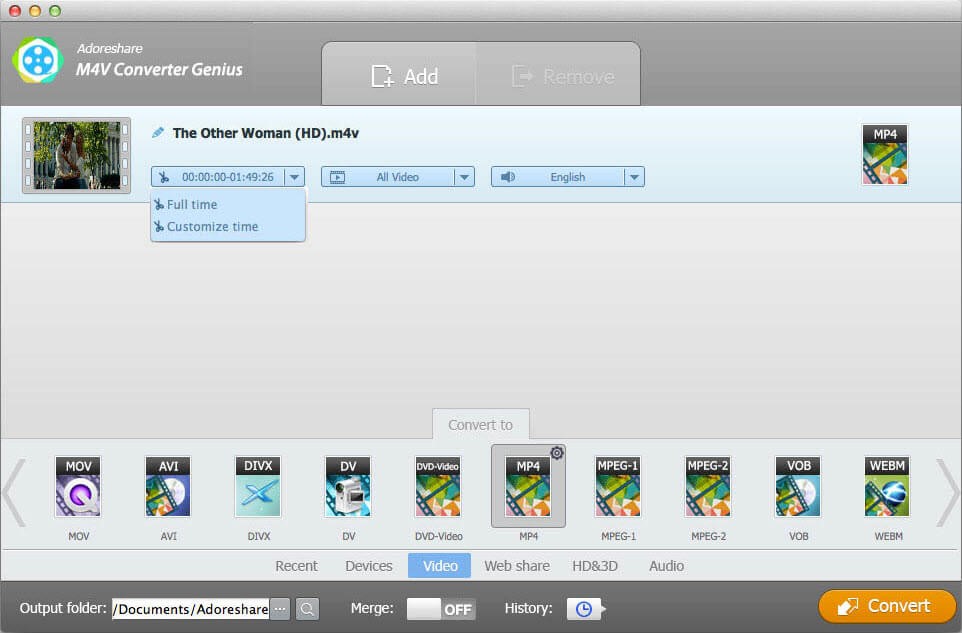The height and width of the screenshot is (633, 962).
Task: Select the MOV format icon
Action: coord(78,487)
